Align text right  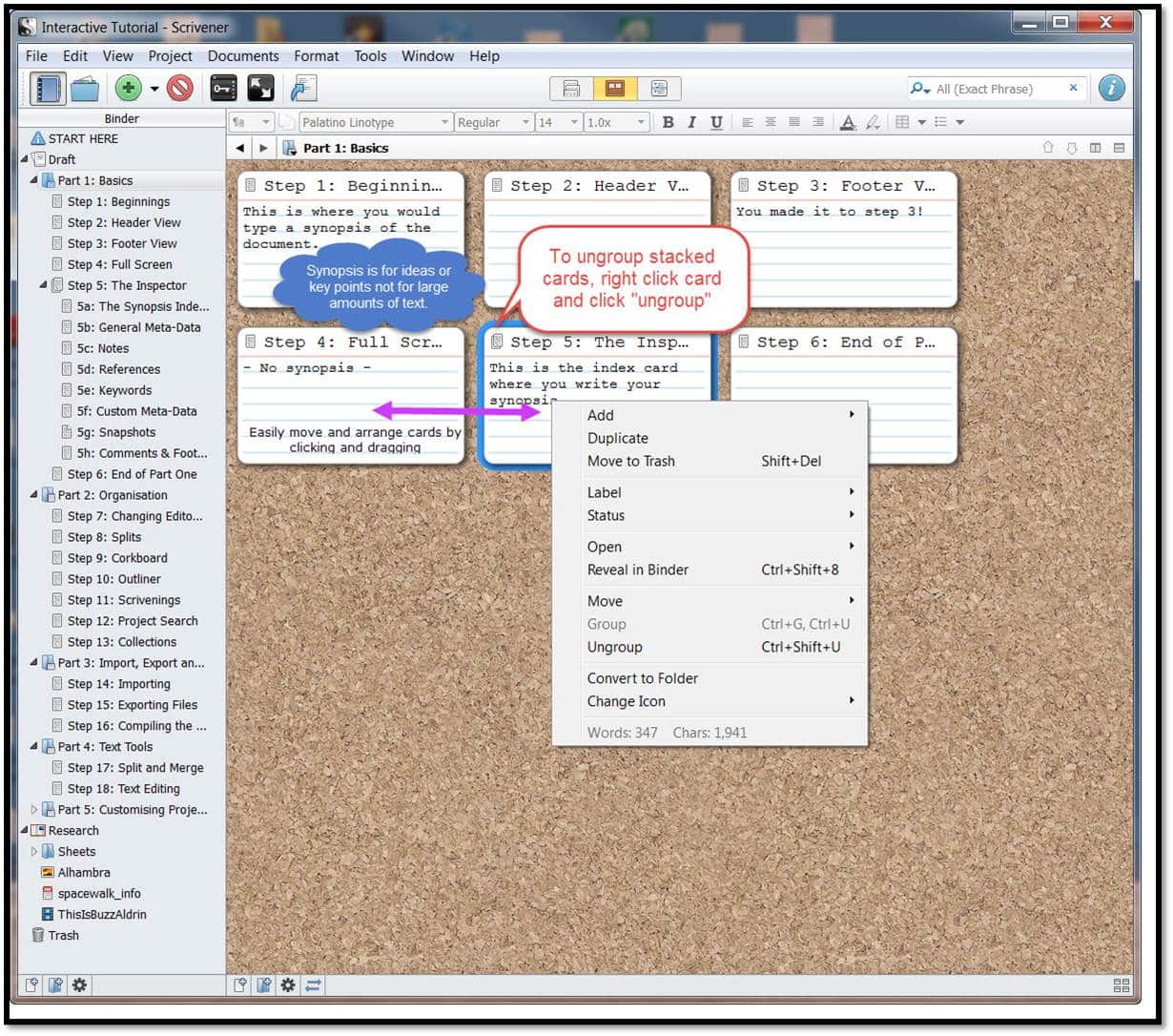click(x=817, y=122)
